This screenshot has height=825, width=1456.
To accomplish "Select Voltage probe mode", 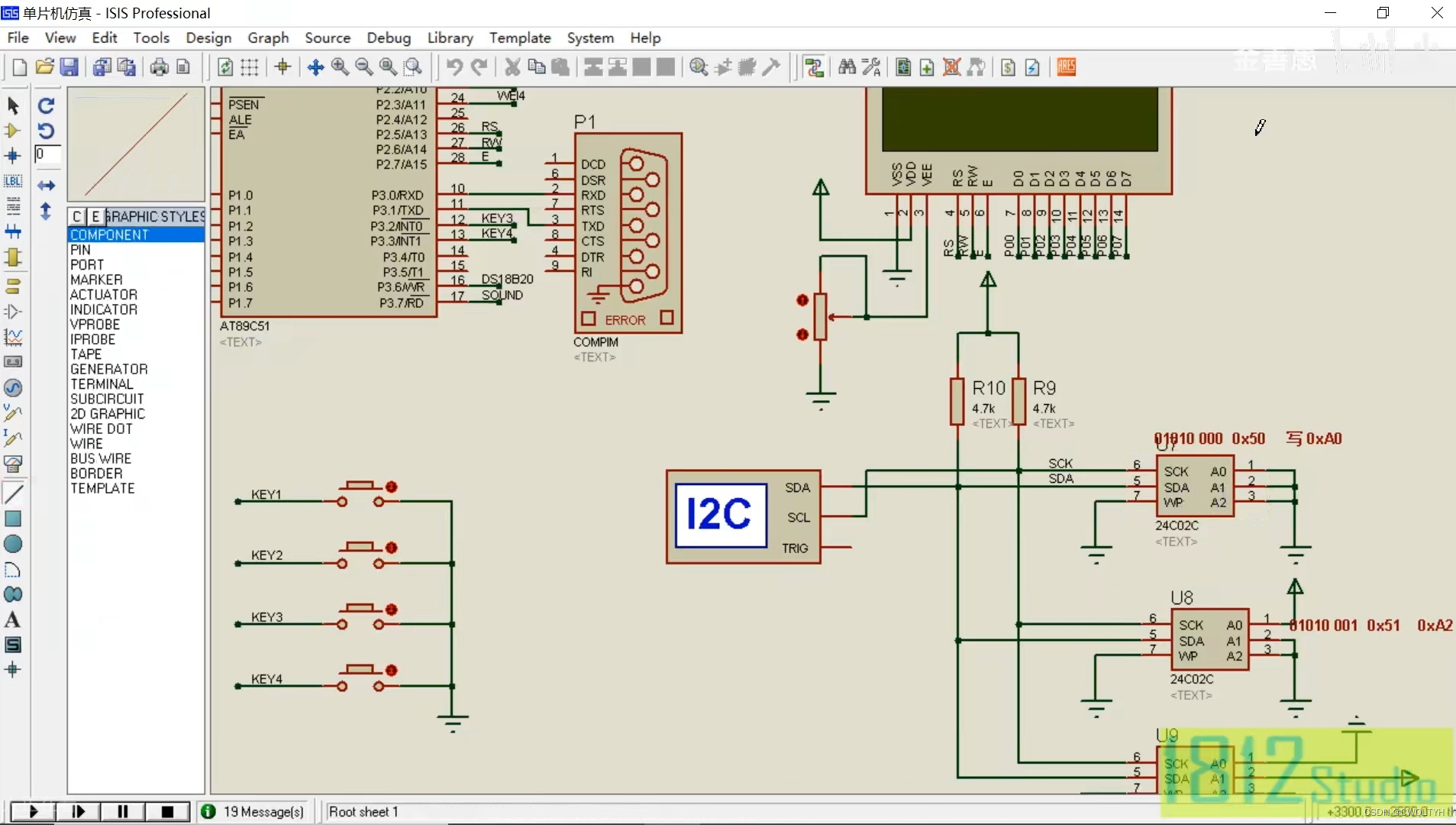I will (13, 412).
